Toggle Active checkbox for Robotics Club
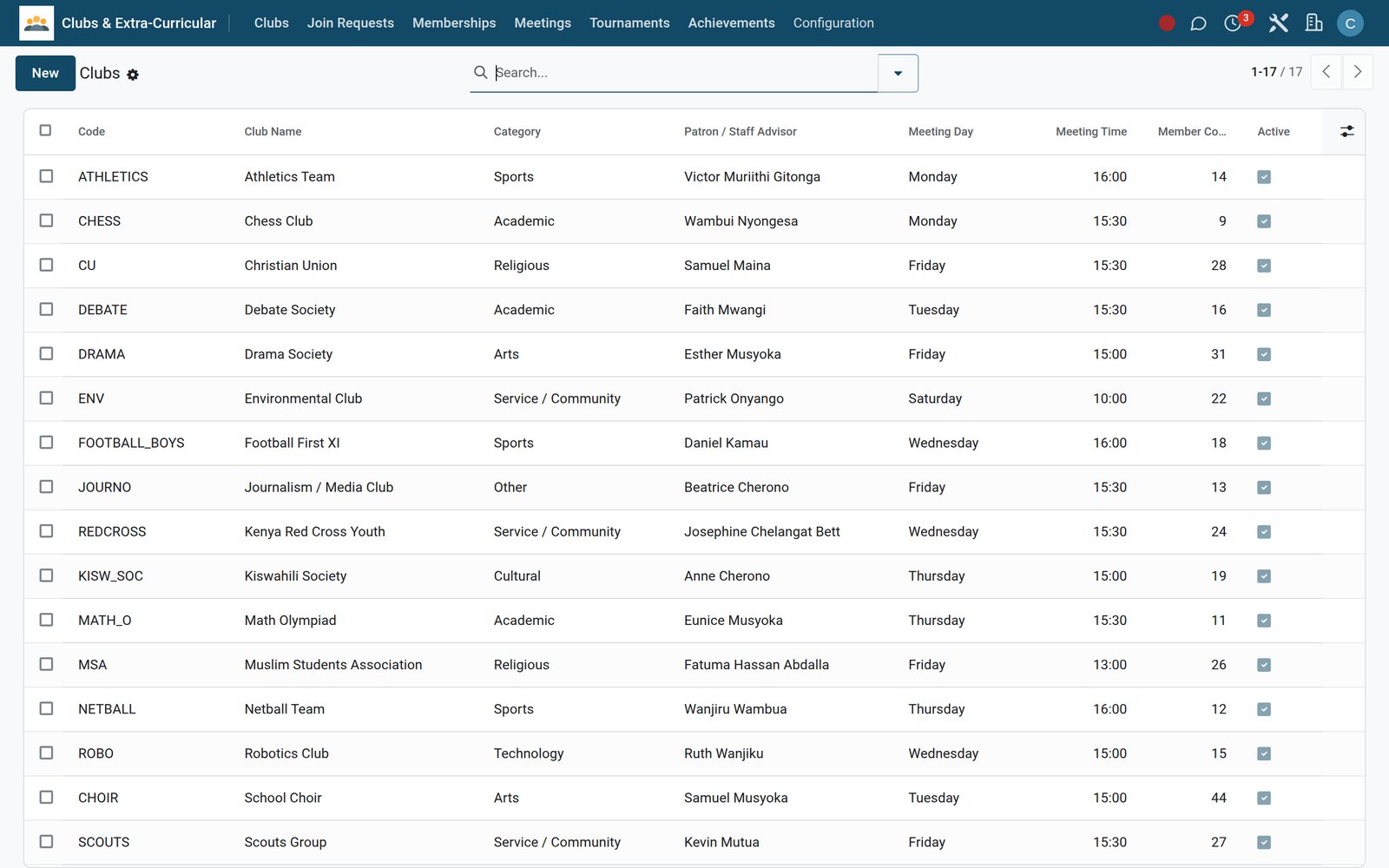Image resolution: width=1389 pixels, height=868 pixels. [x=1264, y=753]
